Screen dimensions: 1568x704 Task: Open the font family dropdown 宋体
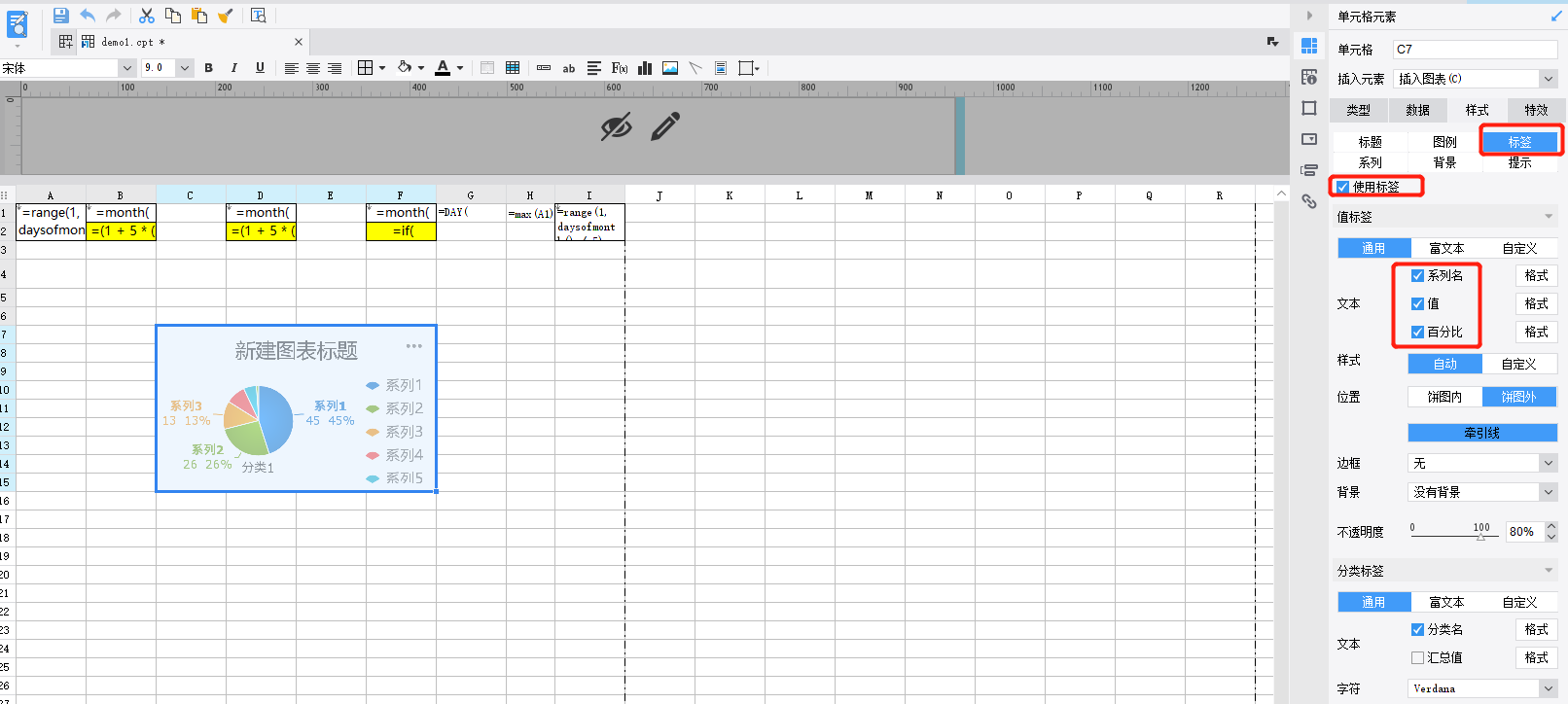tap(126, 68)
